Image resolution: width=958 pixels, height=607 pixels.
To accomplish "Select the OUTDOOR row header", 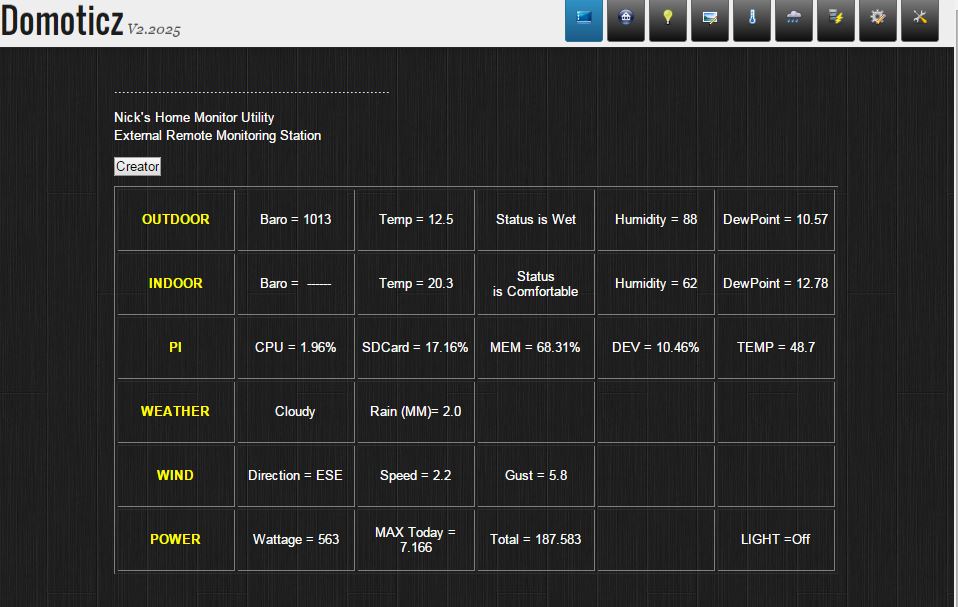I will [175, 219].
